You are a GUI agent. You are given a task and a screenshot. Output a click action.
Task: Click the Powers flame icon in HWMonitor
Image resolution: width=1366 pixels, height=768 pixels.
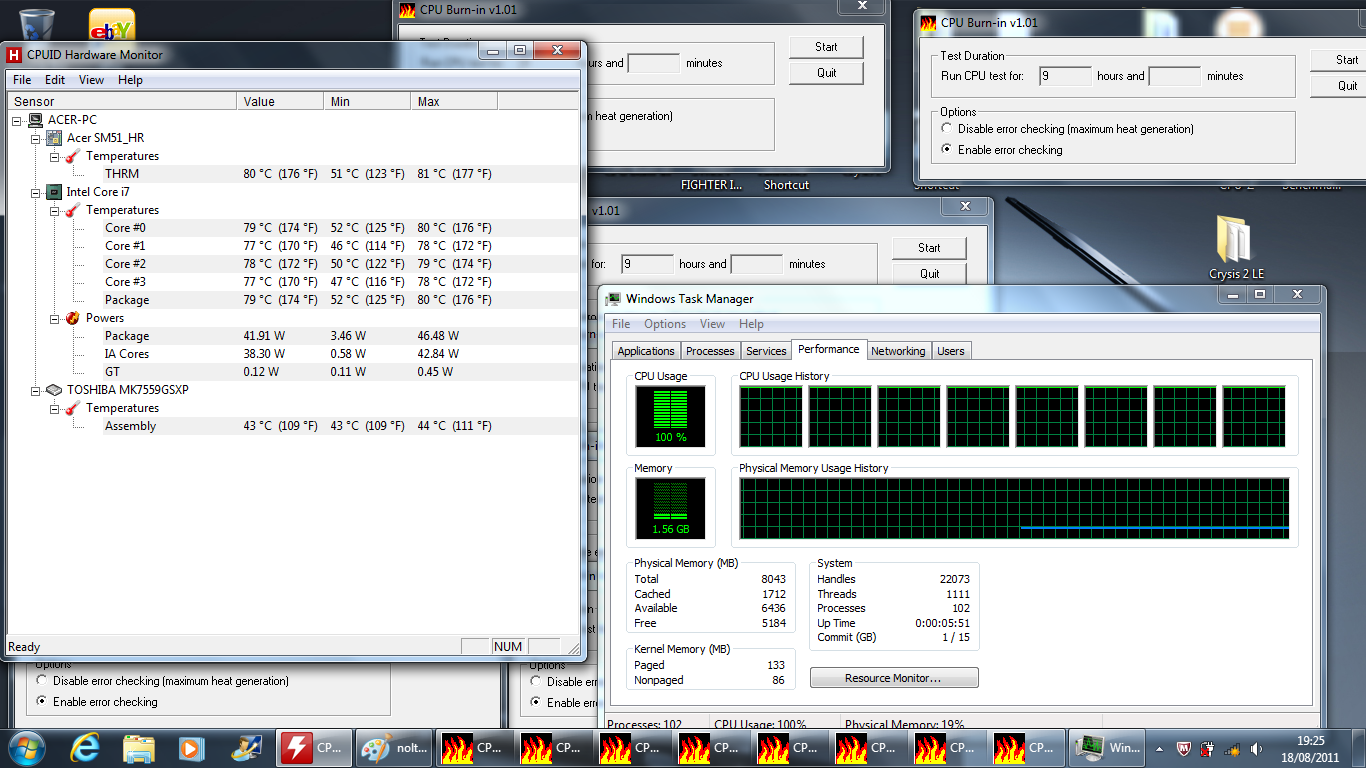tap(72, 318)
